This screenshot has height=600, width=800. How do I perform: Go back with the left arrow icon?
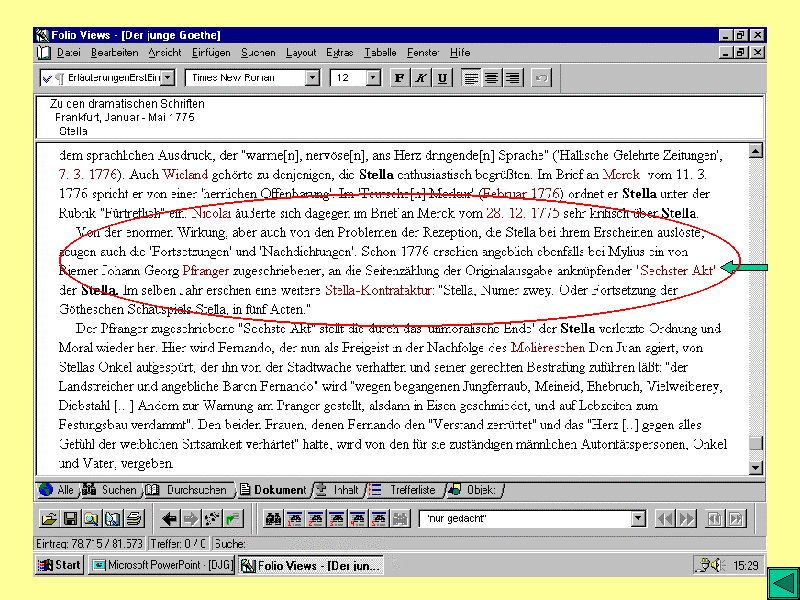click(x=169, y=518)
